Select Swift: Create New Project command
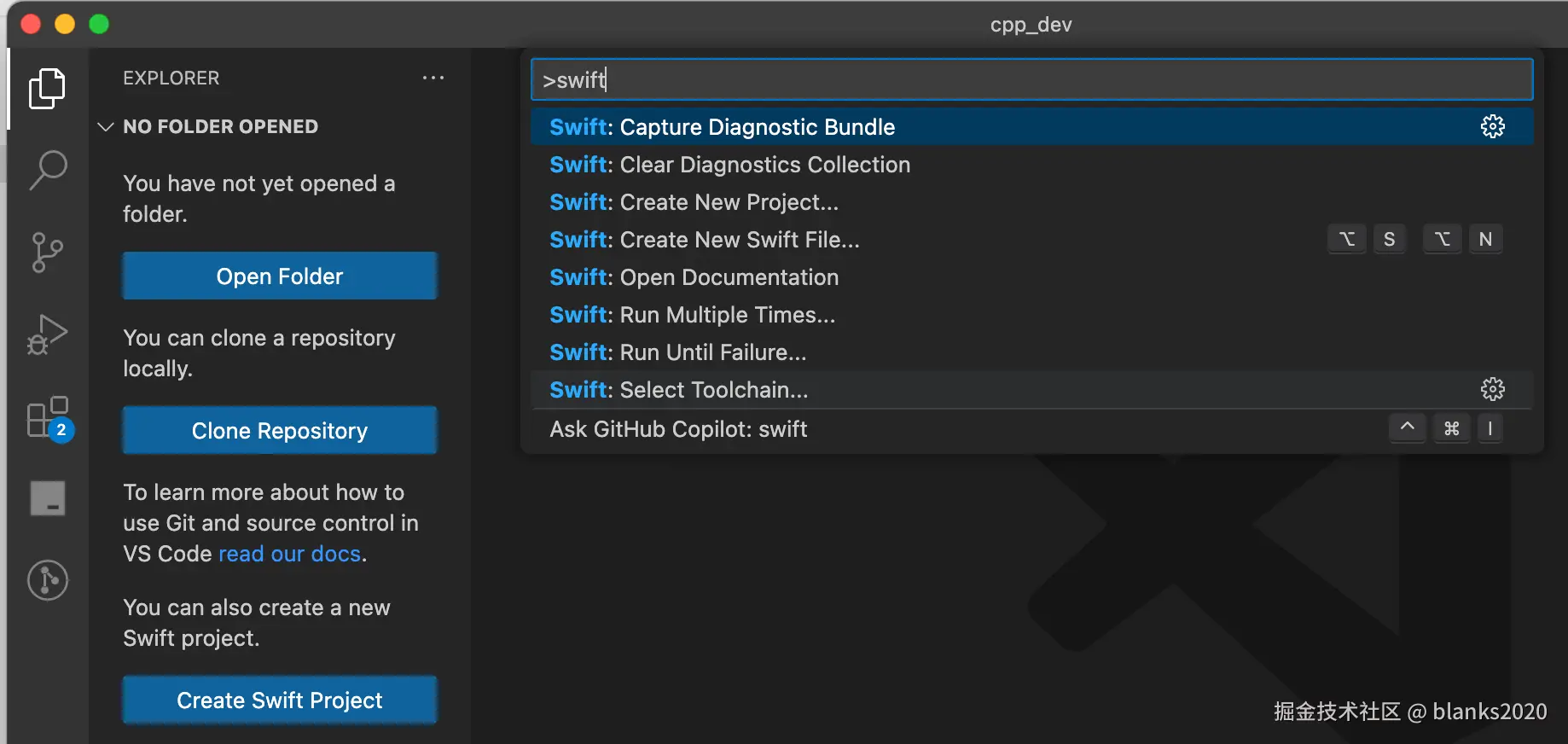 pyautogui.click(x=694, y=202)
